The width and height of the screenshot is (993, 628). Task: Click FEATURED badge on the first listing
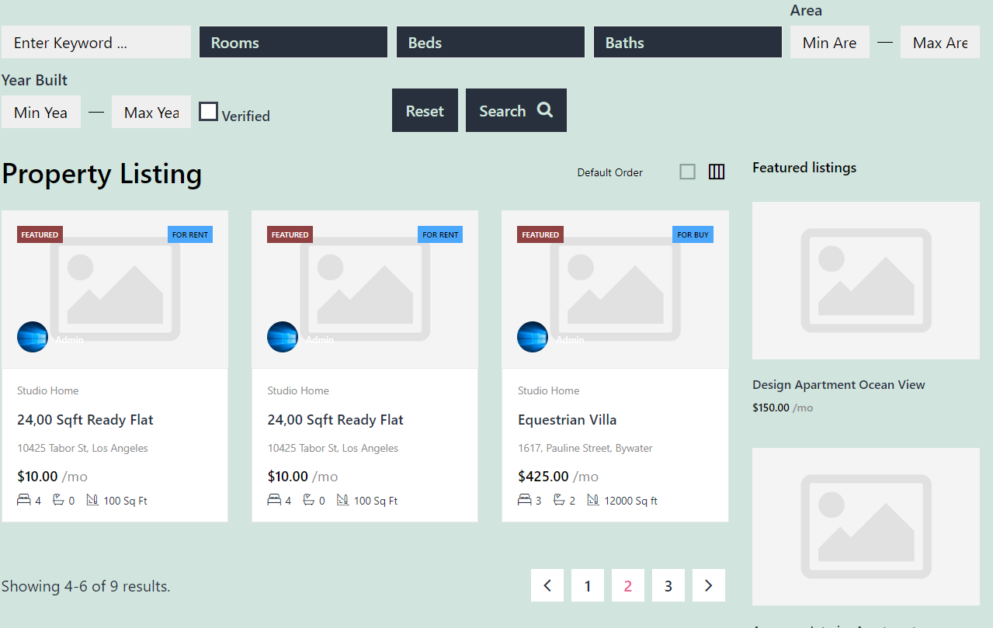click(x=40, y=235)
